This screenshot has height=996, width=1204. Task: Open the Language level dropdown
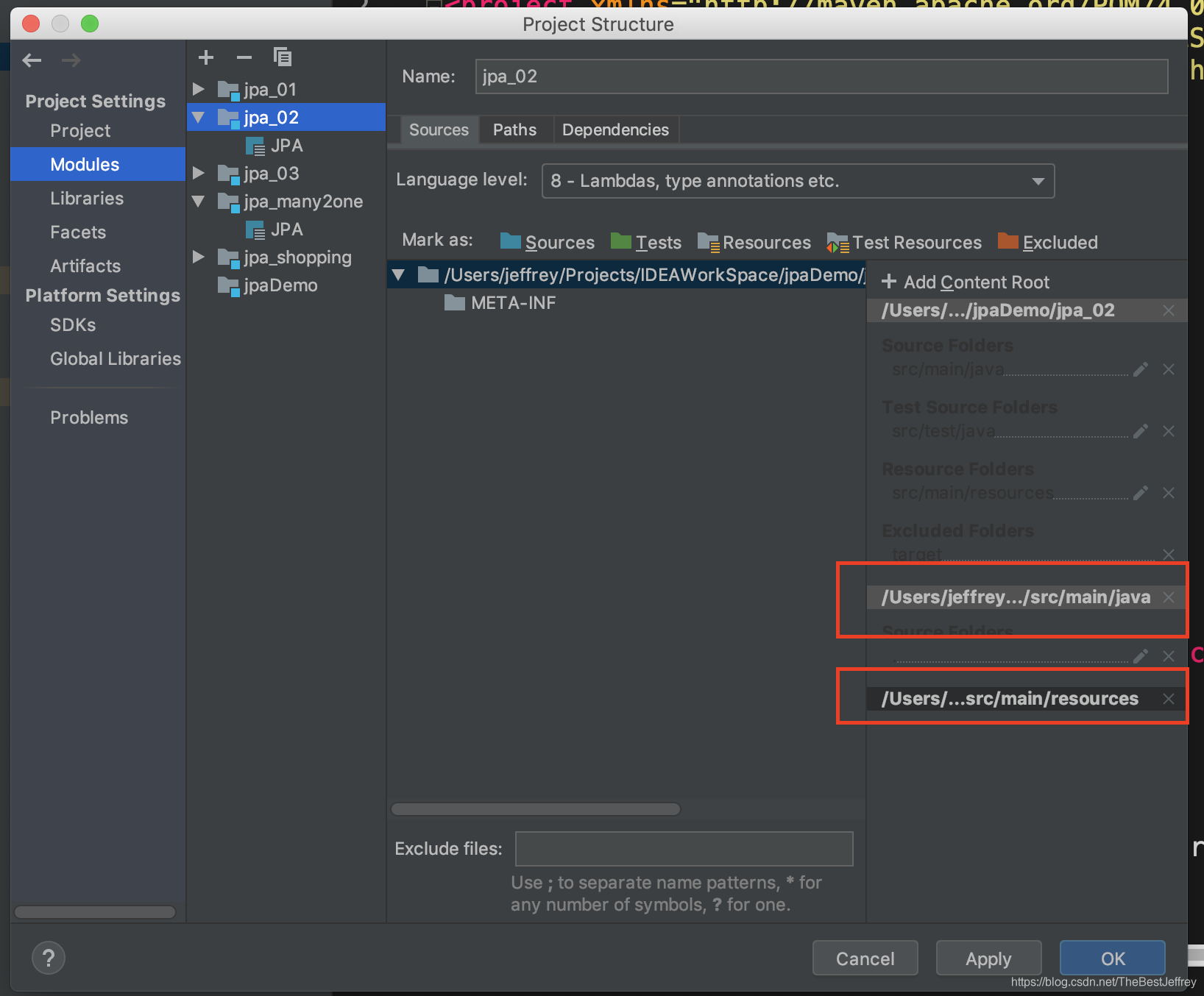point(798,181)
